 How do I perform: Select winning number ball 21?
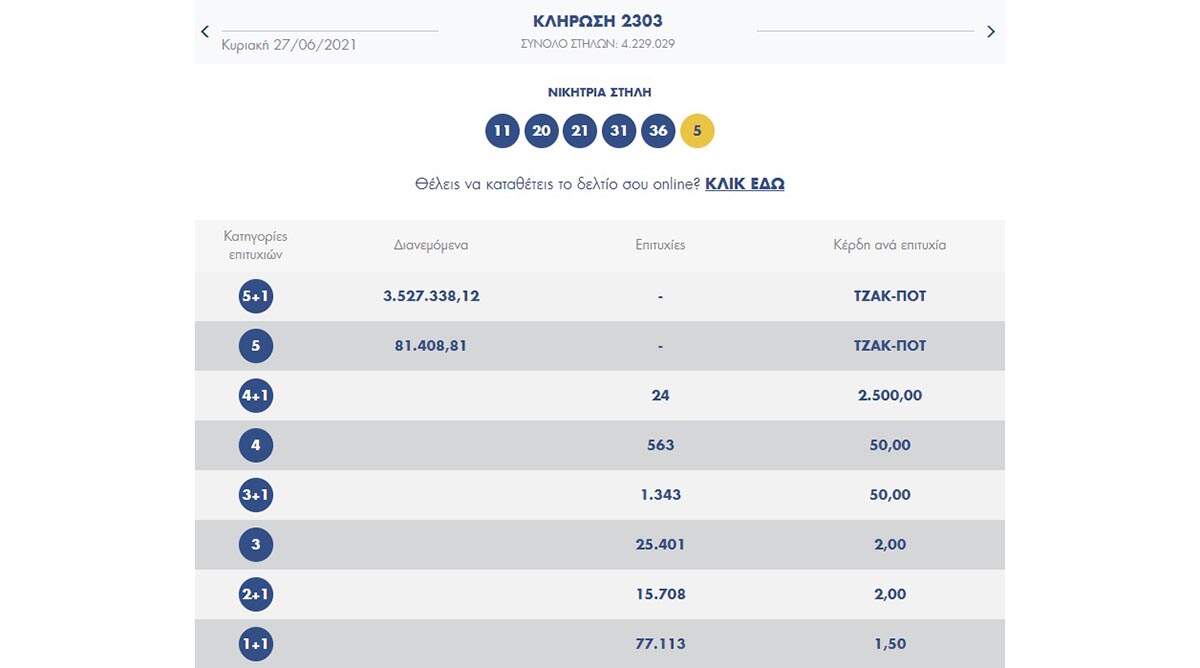pos(580,131)
